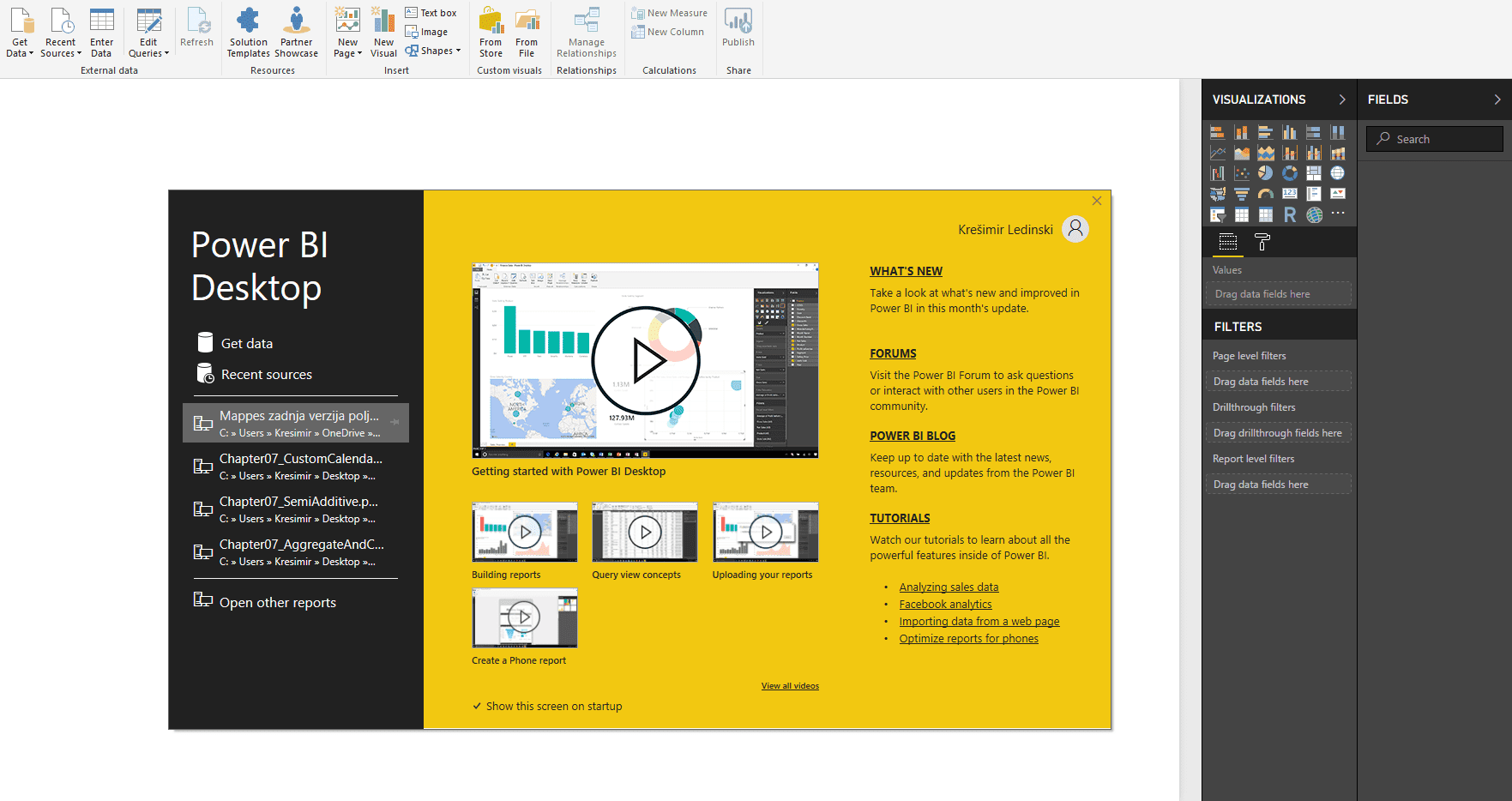Import custom visual From Store
This screenshot has height=801, width=1512.
click(491, 33)
